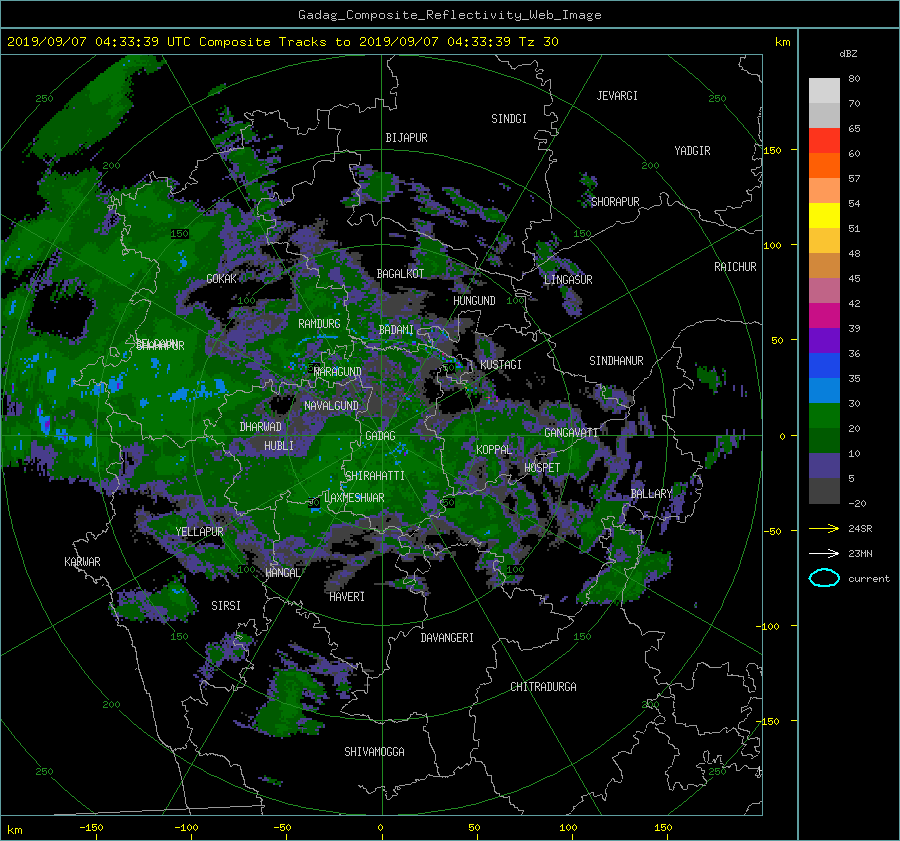Click the NAVALGUND city label
Screen dimensions: 900x841
coord(331,406)
